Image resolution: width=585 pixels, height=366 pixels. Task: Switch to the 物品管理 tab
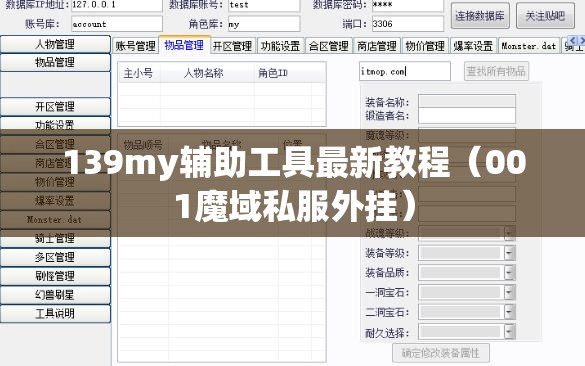(184, 45)
